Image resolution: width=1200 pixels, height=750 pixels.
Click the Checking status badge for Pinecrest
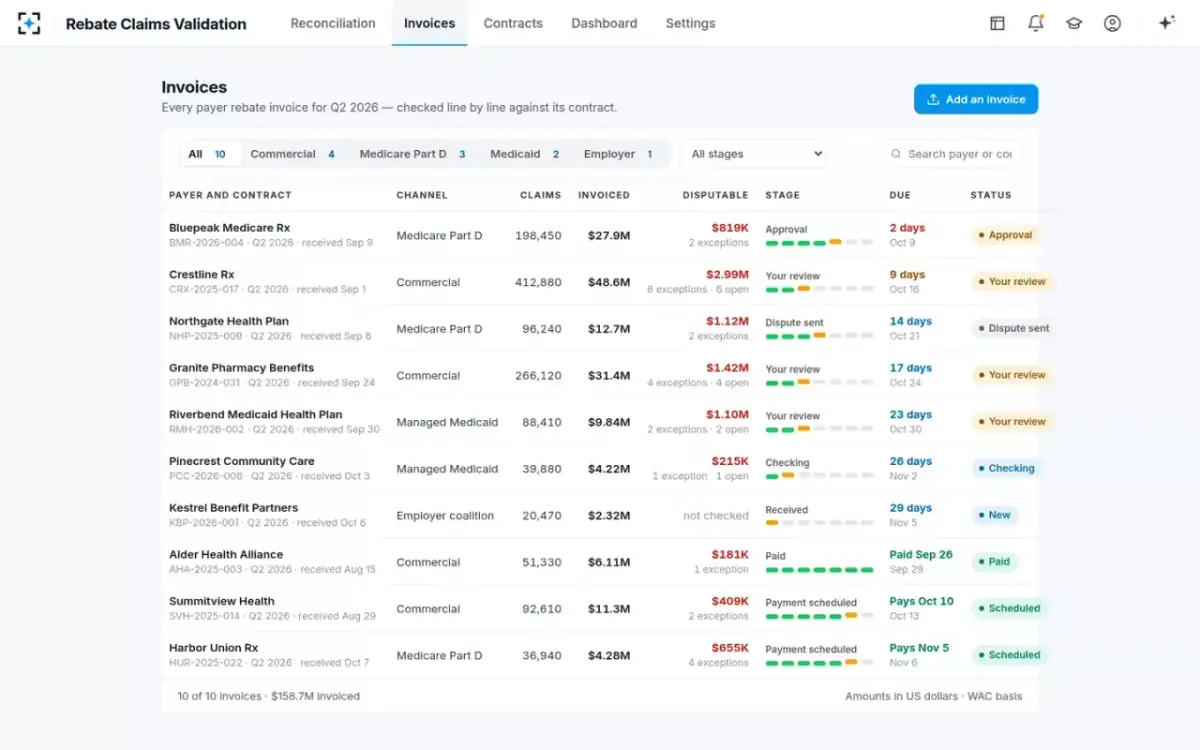point(1007,468)
